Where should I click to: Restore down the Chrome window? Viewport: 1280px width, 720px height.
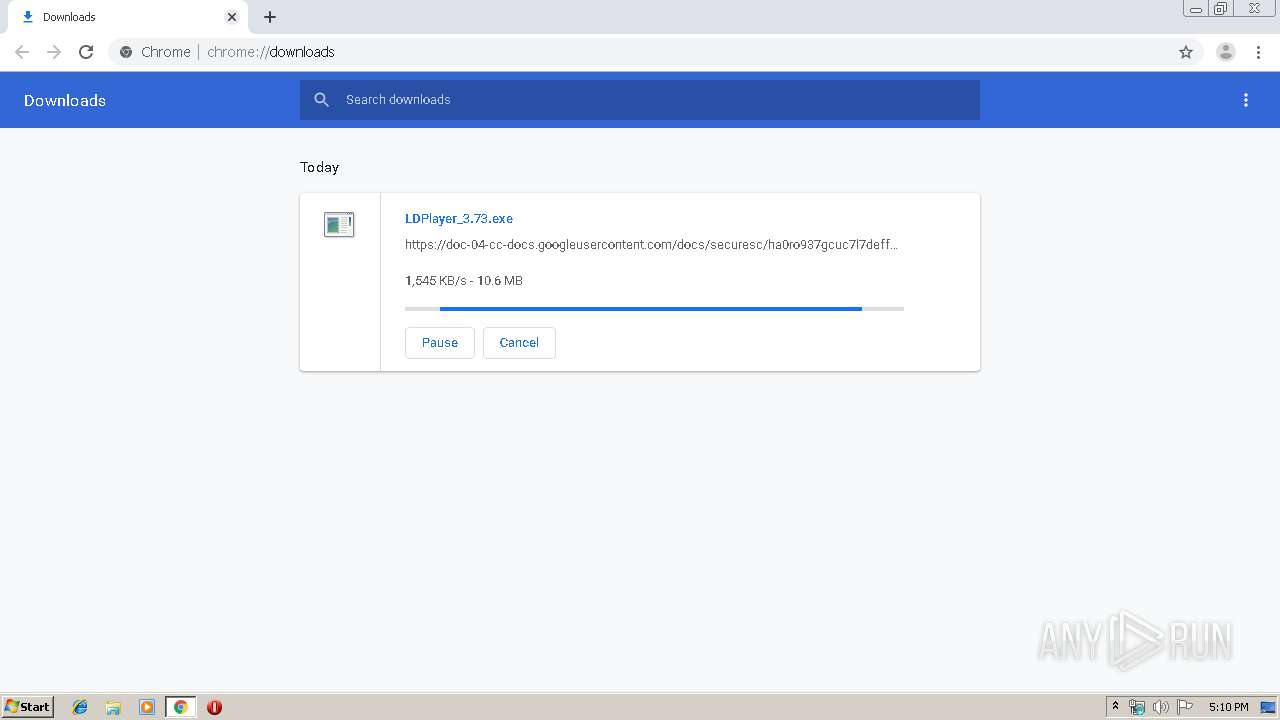tap(1221, 8)
